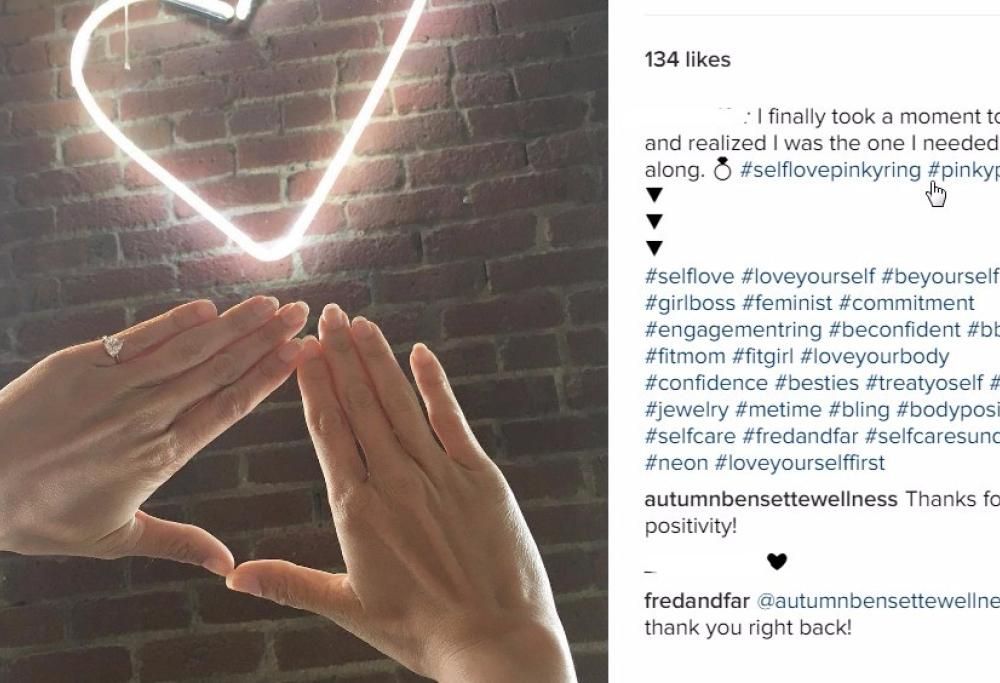Open the #loveyourself hashtag
The height and width of the screenshot is (683, 1000).
click(x=808, y=276)
